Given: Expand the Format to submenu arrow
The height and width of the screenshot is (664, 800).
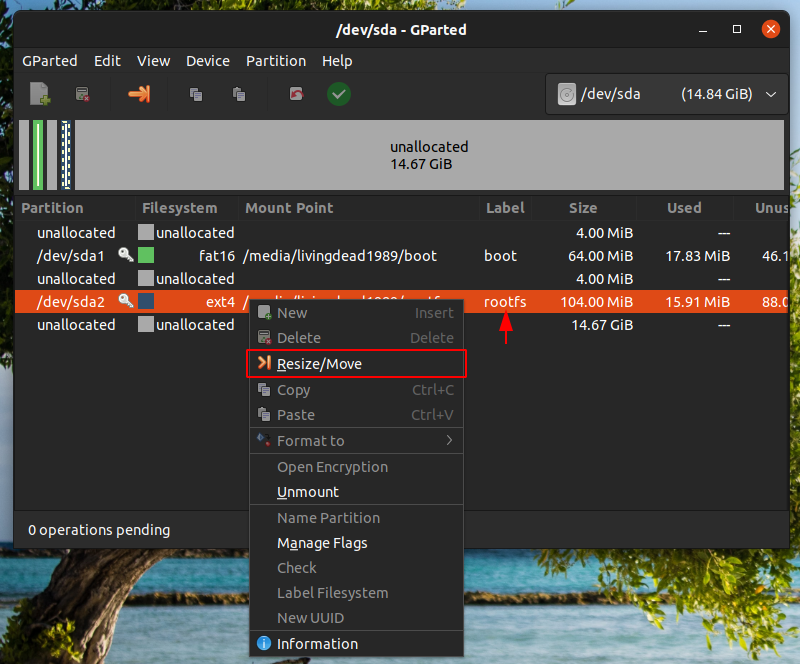Looking at the screenshot, I should [x=449, y=440].
